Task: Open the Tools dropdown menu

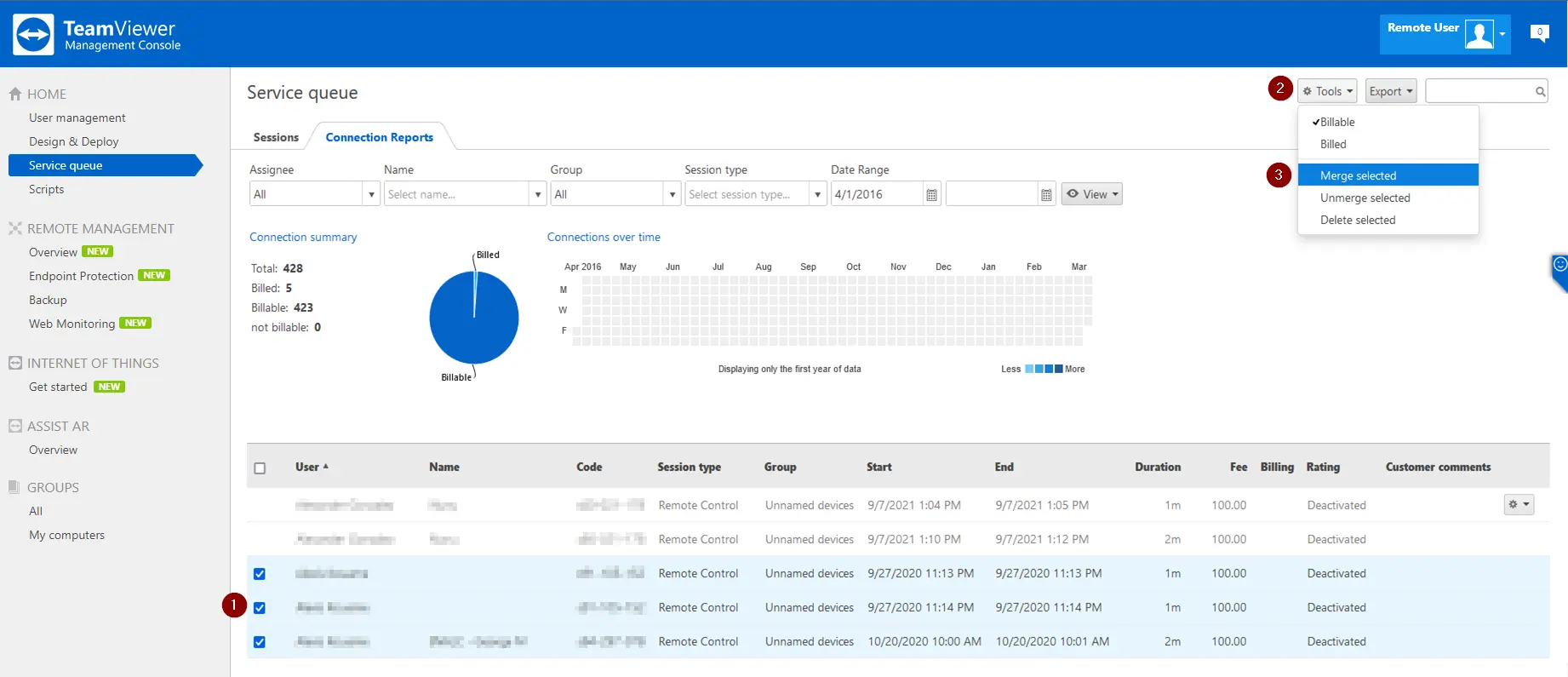Action: tap(1327, 91)
